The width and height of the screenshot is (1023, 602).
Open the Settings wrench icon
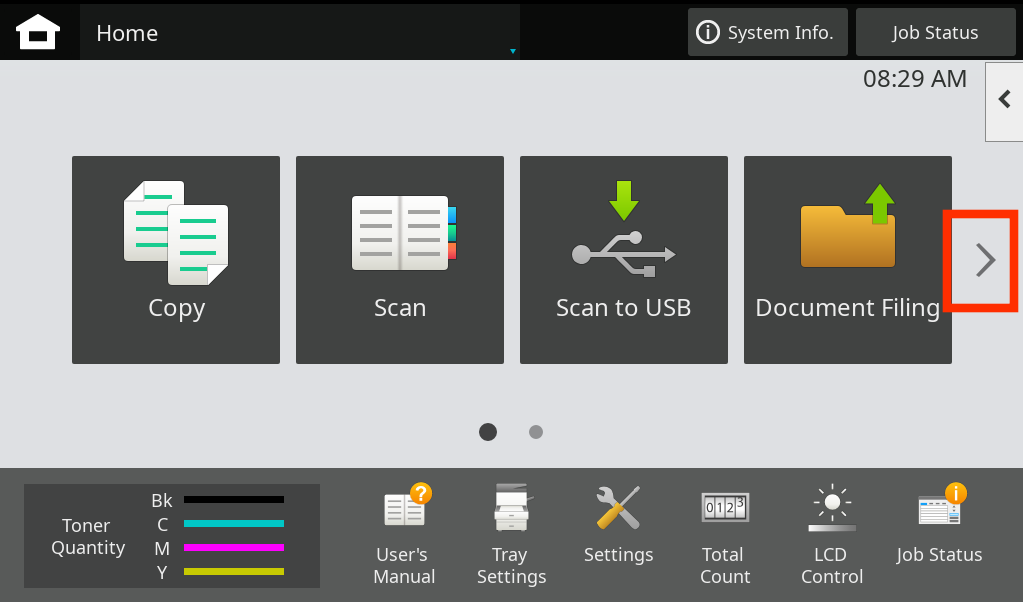pos(618,526)
